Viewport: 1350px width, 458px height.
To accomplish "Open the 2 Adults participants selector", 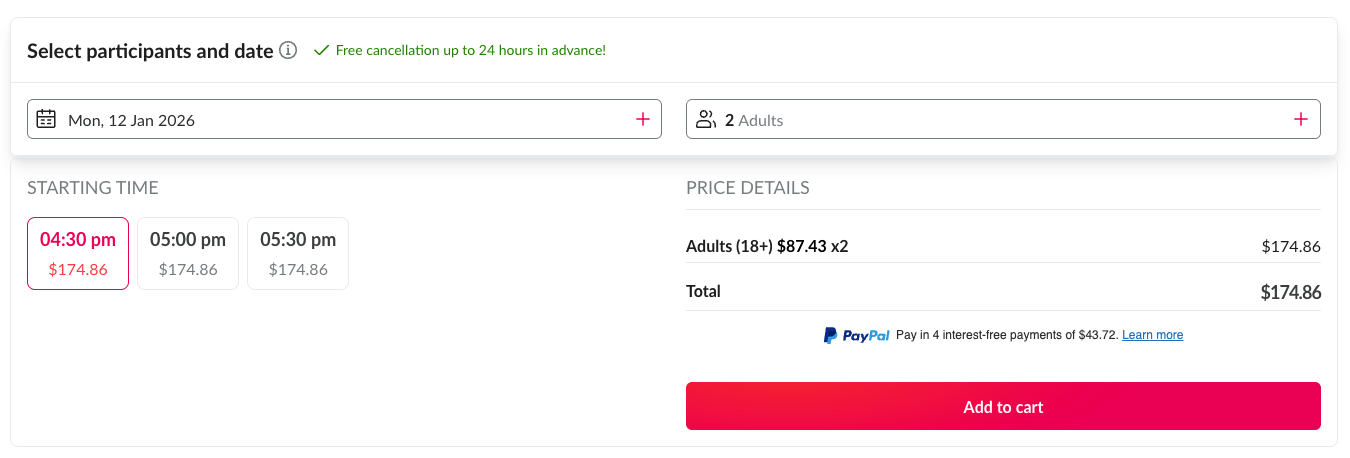I will [950, 119].
